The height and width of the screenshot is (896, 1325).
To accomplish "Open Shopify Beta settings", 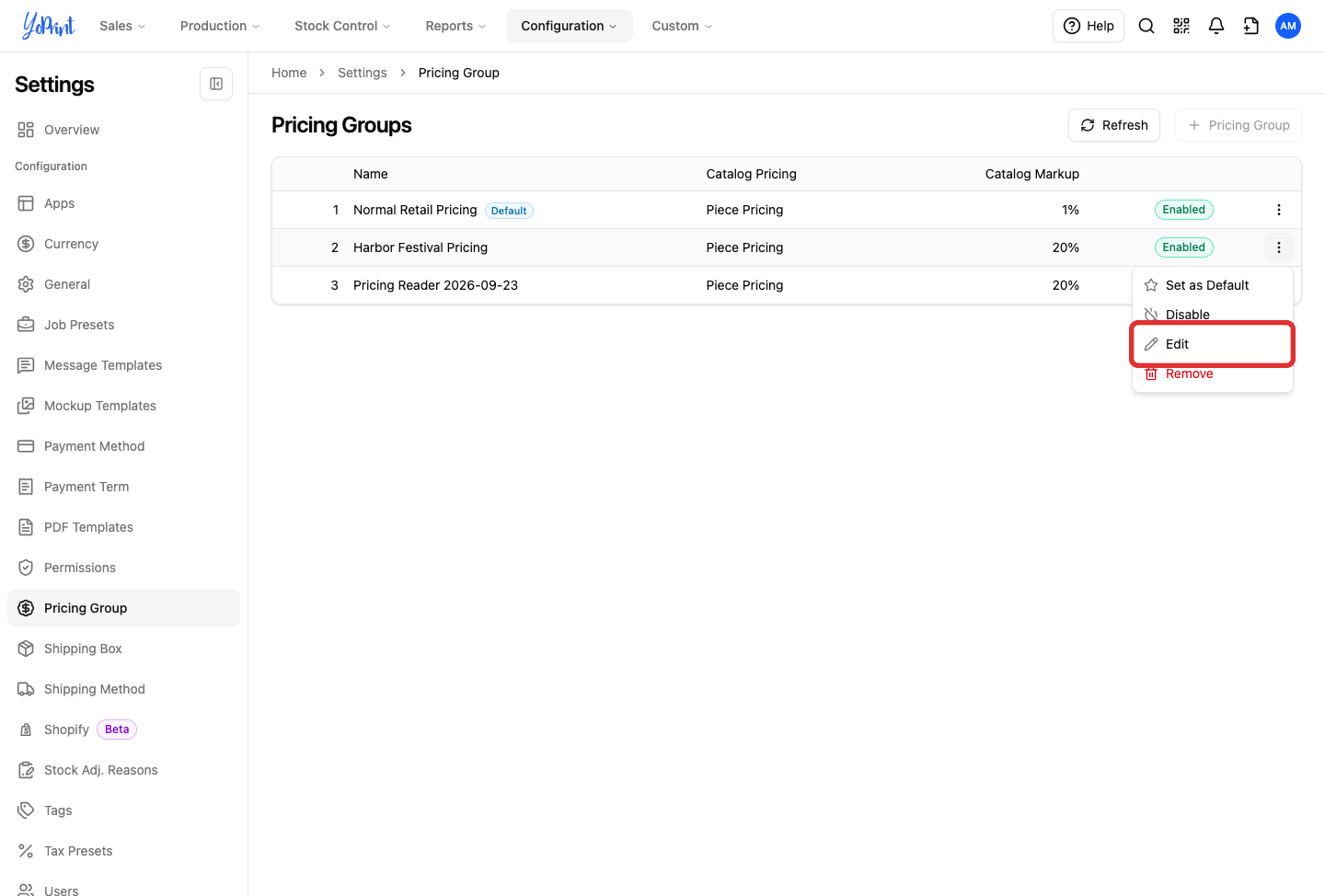I will (123, 729).
